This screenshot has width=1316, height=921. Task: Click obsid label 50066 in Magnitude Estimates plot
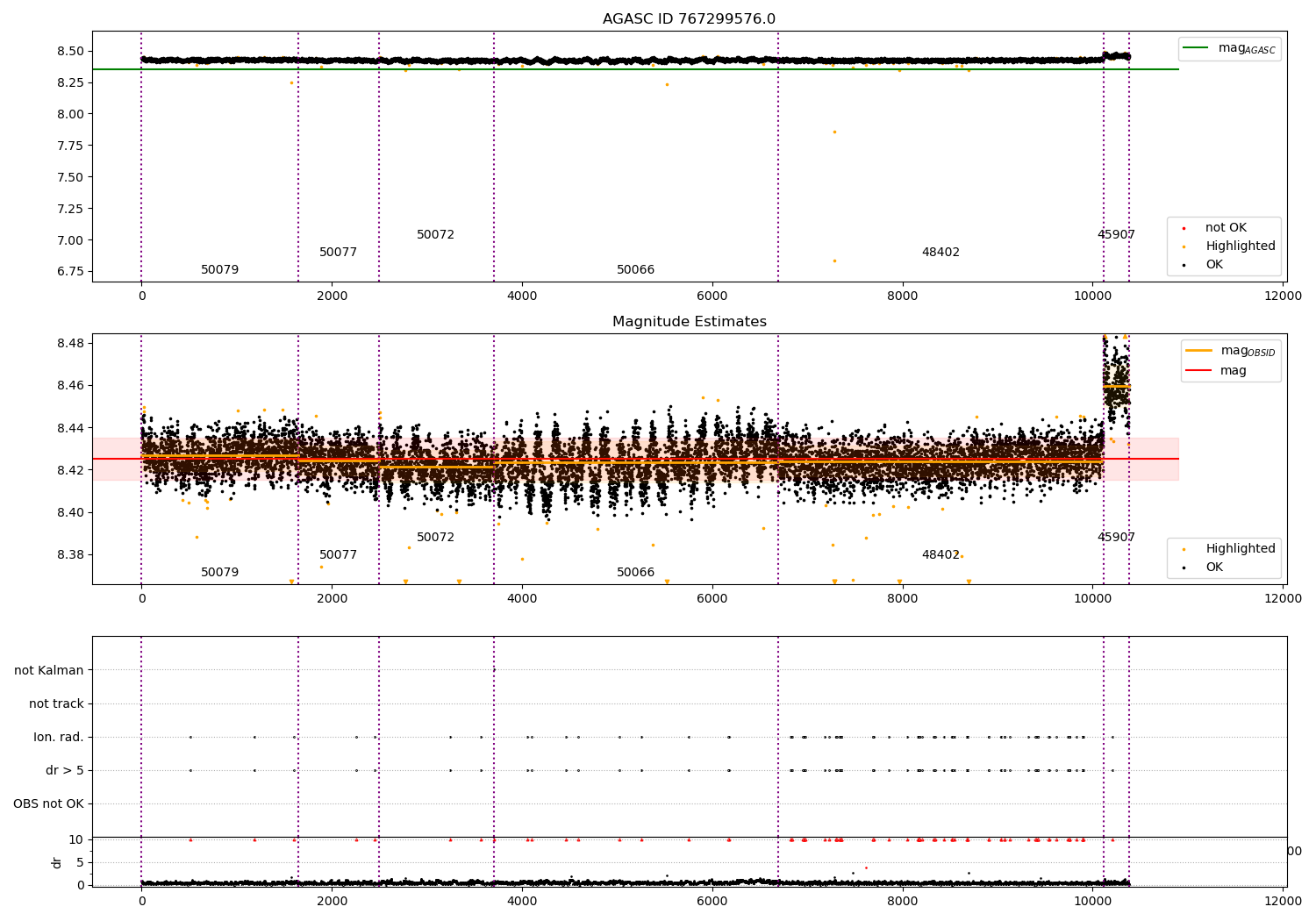(x=635, y=573)
